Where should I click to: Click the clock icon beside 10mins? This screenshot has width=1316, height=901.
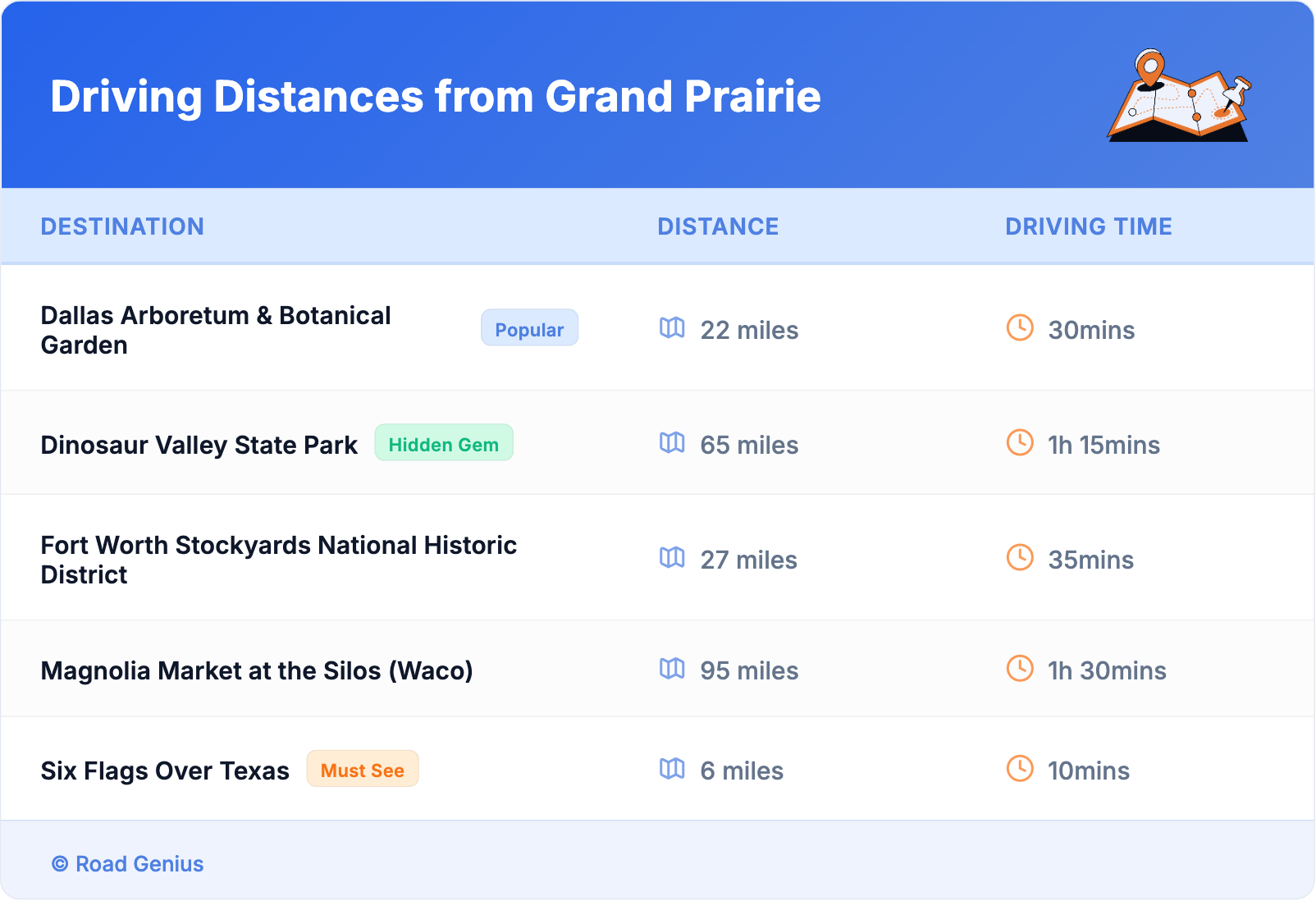click(x=1020, y=769)
